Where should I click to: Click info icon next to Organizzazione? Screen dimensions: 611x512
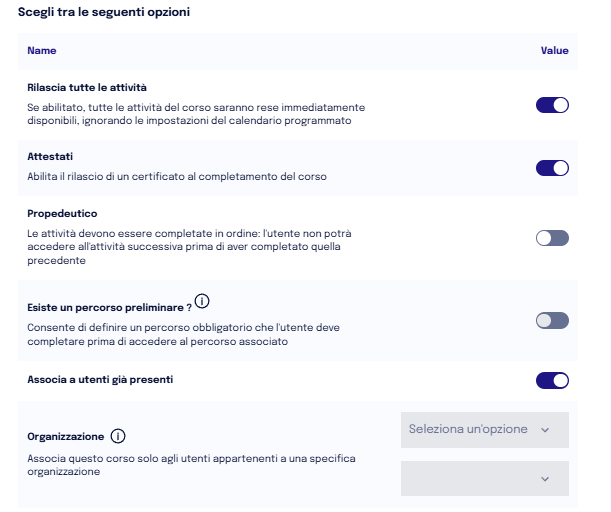pos(118,436)
